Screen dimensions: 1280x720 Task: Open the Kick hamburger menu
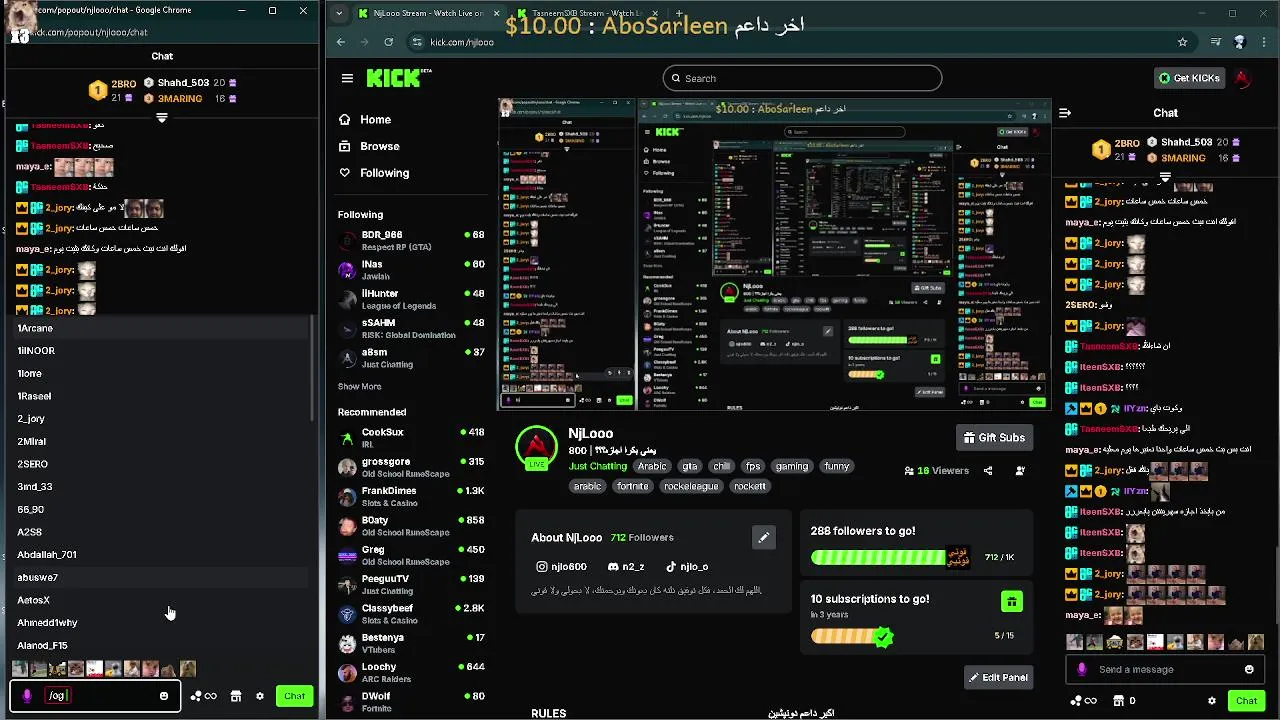(x=347, y=78)
